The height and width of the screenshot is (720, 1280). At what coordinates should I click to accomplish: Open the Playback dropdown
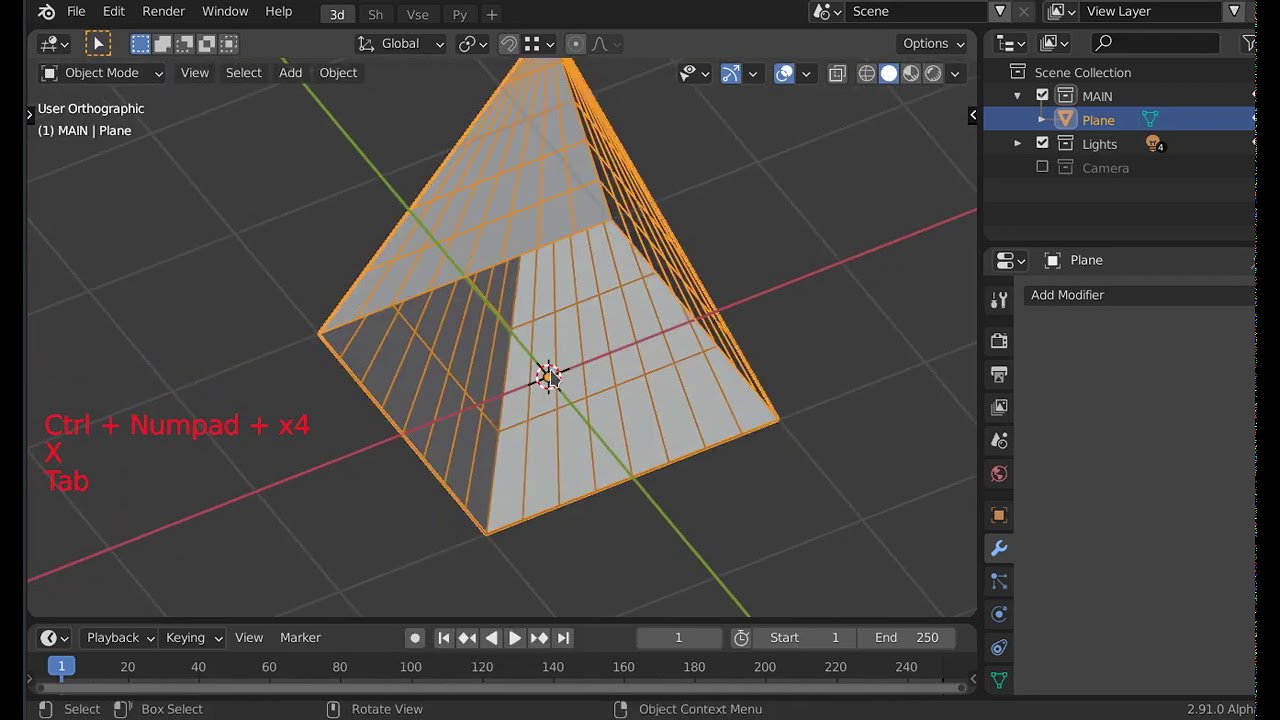point(120,638)
